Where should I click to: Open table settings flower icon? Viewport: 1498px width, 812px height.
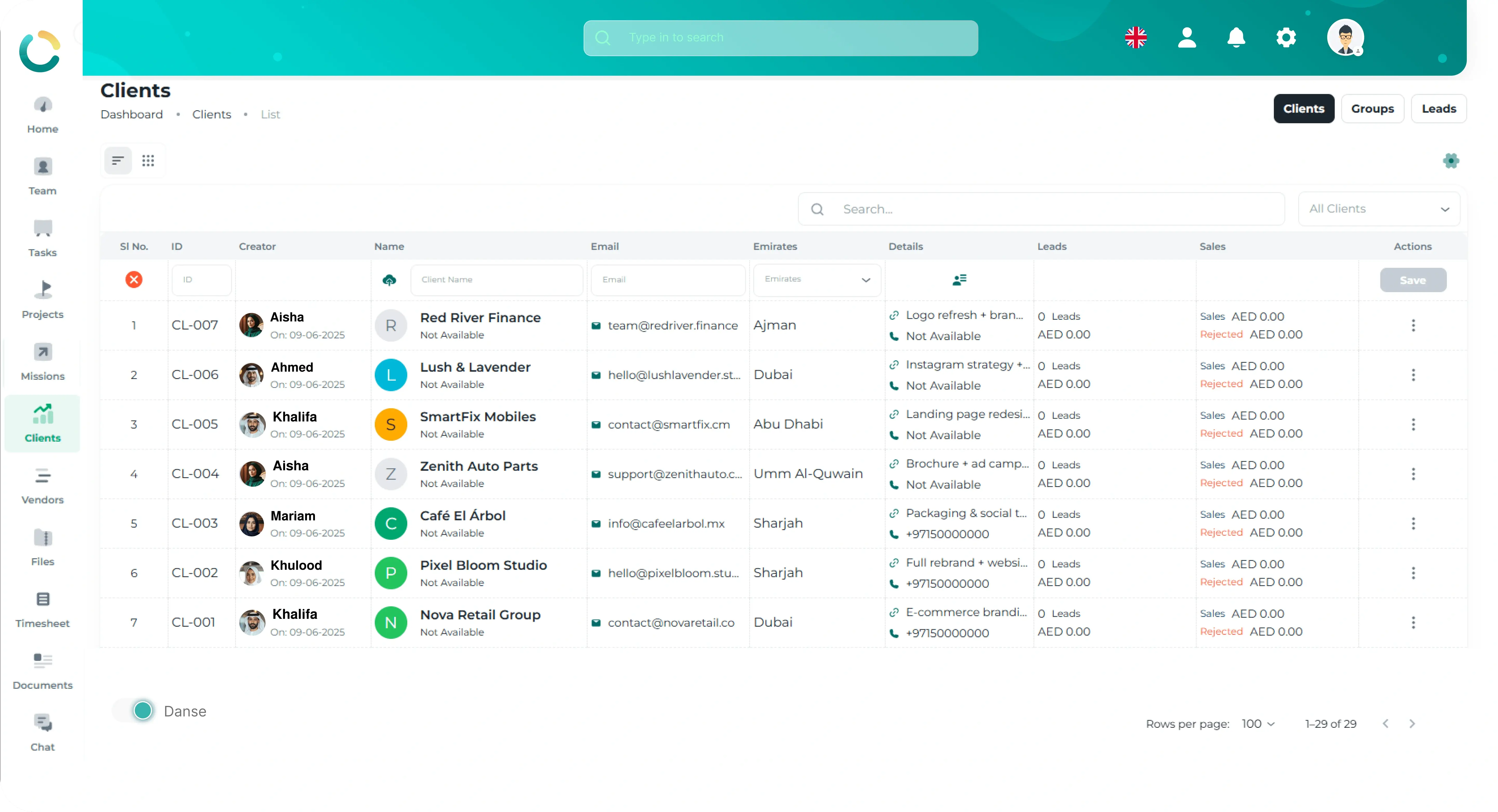[1451, 160]
